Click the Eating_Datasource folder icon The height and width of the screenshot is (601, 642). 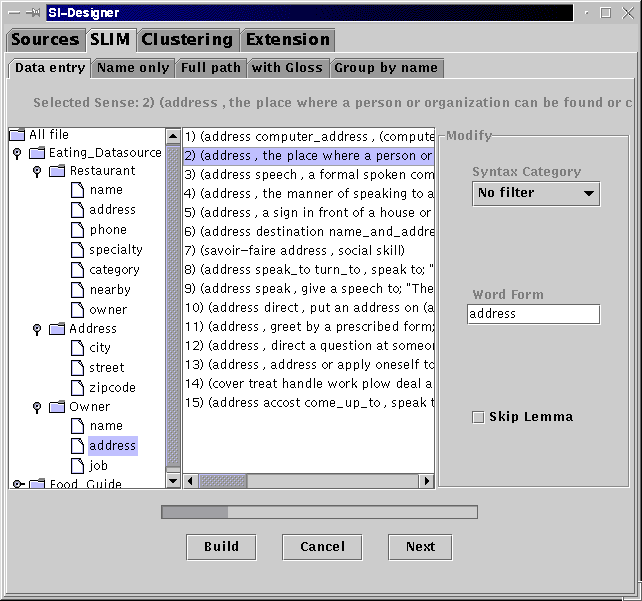[x=37, y=153]
